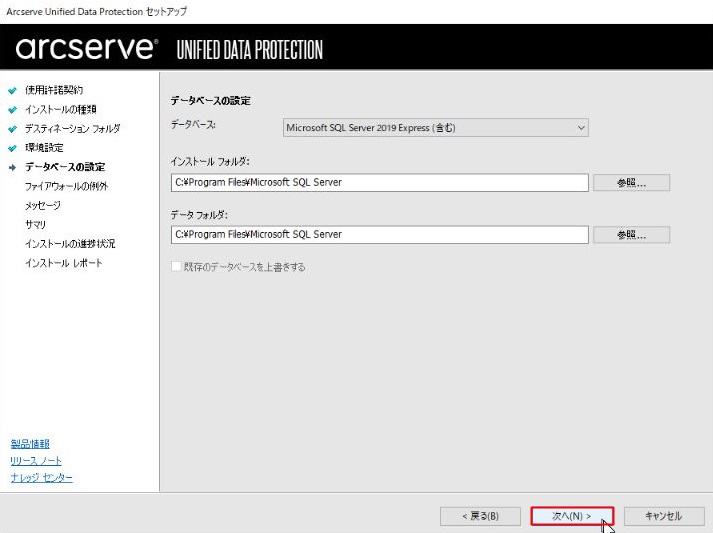Select the 環境設定 step

44,148
